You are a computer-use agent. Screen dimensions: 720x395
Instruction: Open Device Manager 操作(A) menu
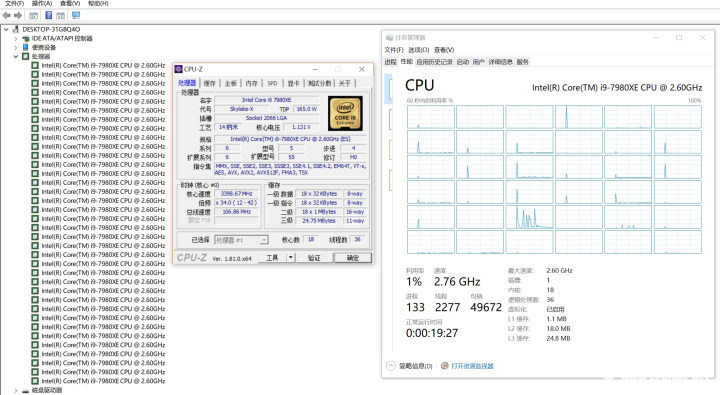(x=42, y=3)
